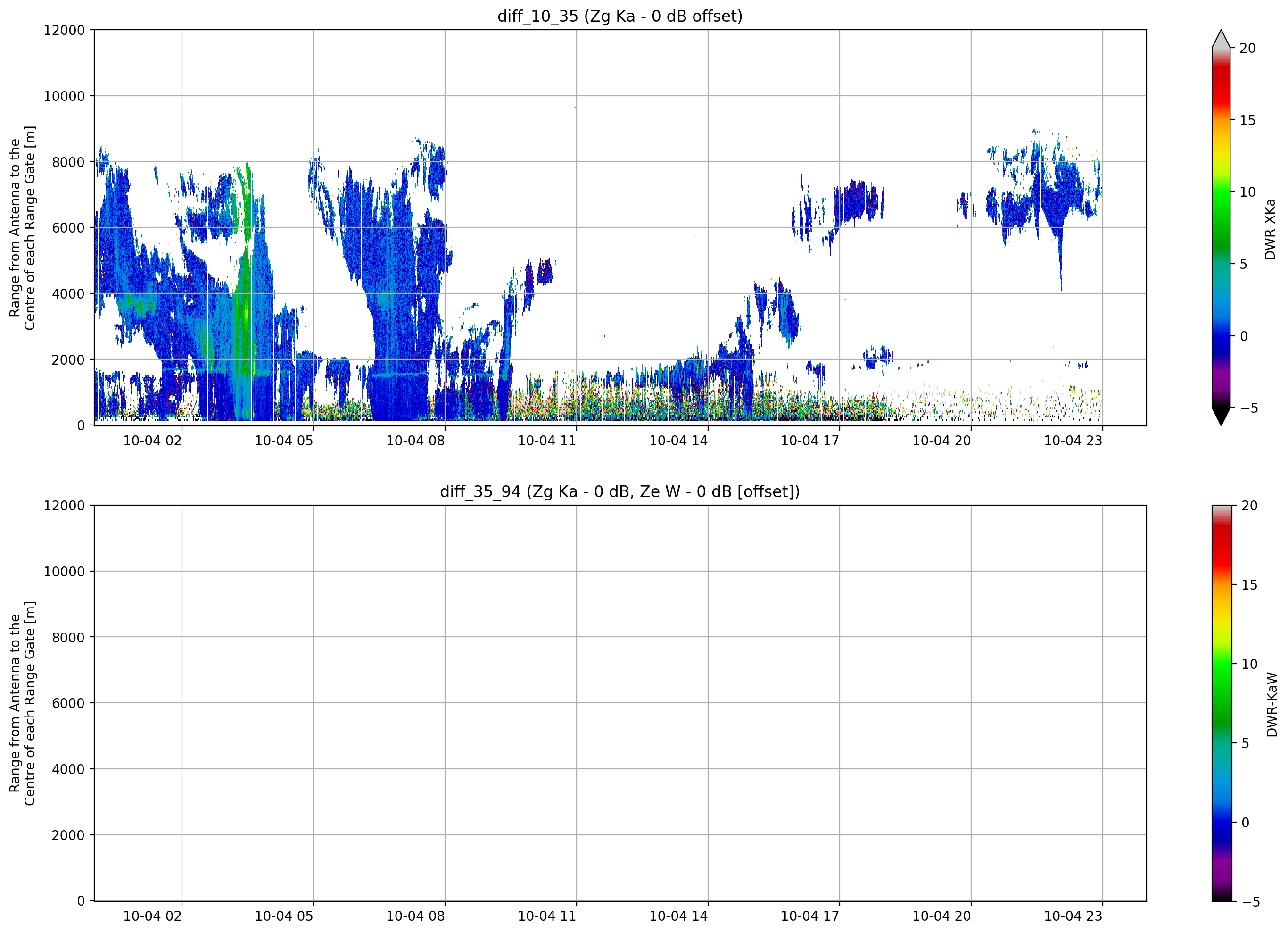Viewport: 1288px width, 933px height.
Task: Click the y-axis label of the diff_35_94 plot
Action: 22,703
